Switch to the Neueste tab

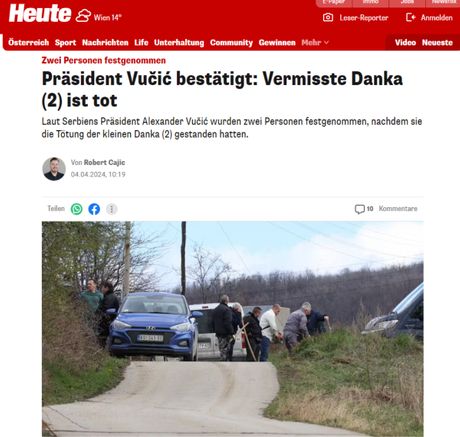coord(437,43)
